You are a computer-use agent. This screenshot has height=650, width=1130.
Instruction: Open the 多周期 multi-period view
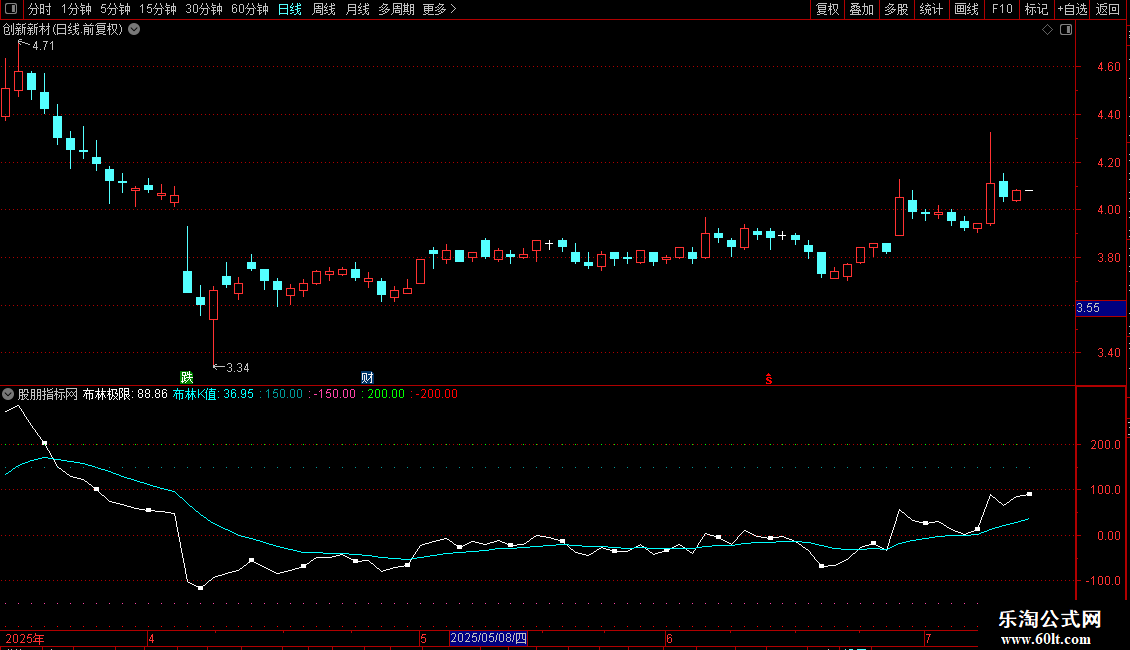click(x=396, y=9)
